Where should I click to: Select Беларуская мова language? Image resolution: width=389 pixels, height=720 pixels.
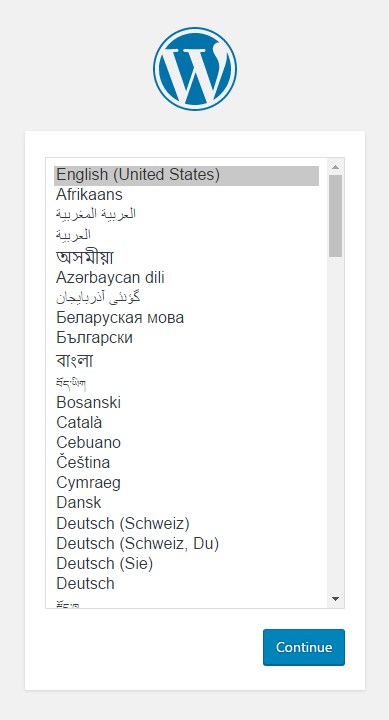point(186,318)
